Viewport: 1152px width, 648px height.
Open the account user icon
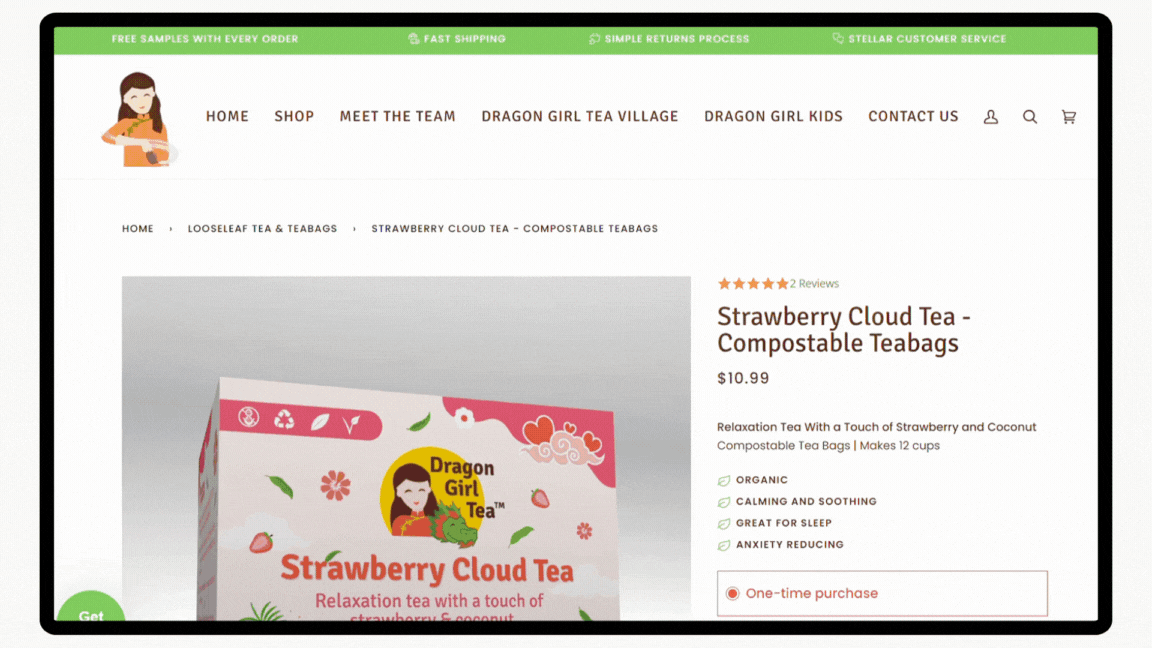tap(990, 117)
